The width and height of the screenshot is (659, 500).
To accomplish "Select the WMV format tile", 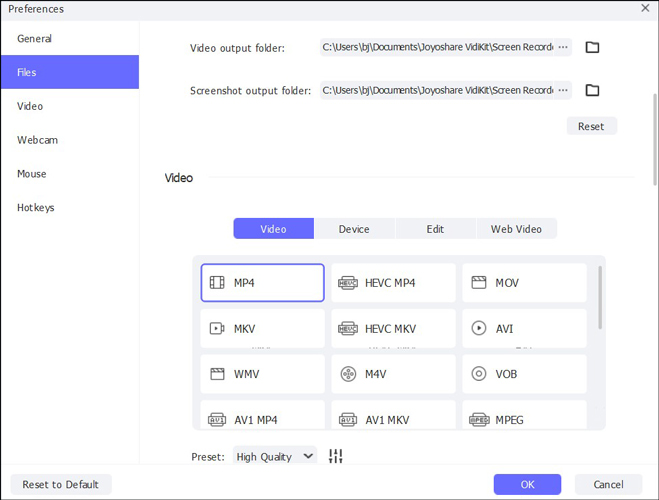I will tap(263, 374).
